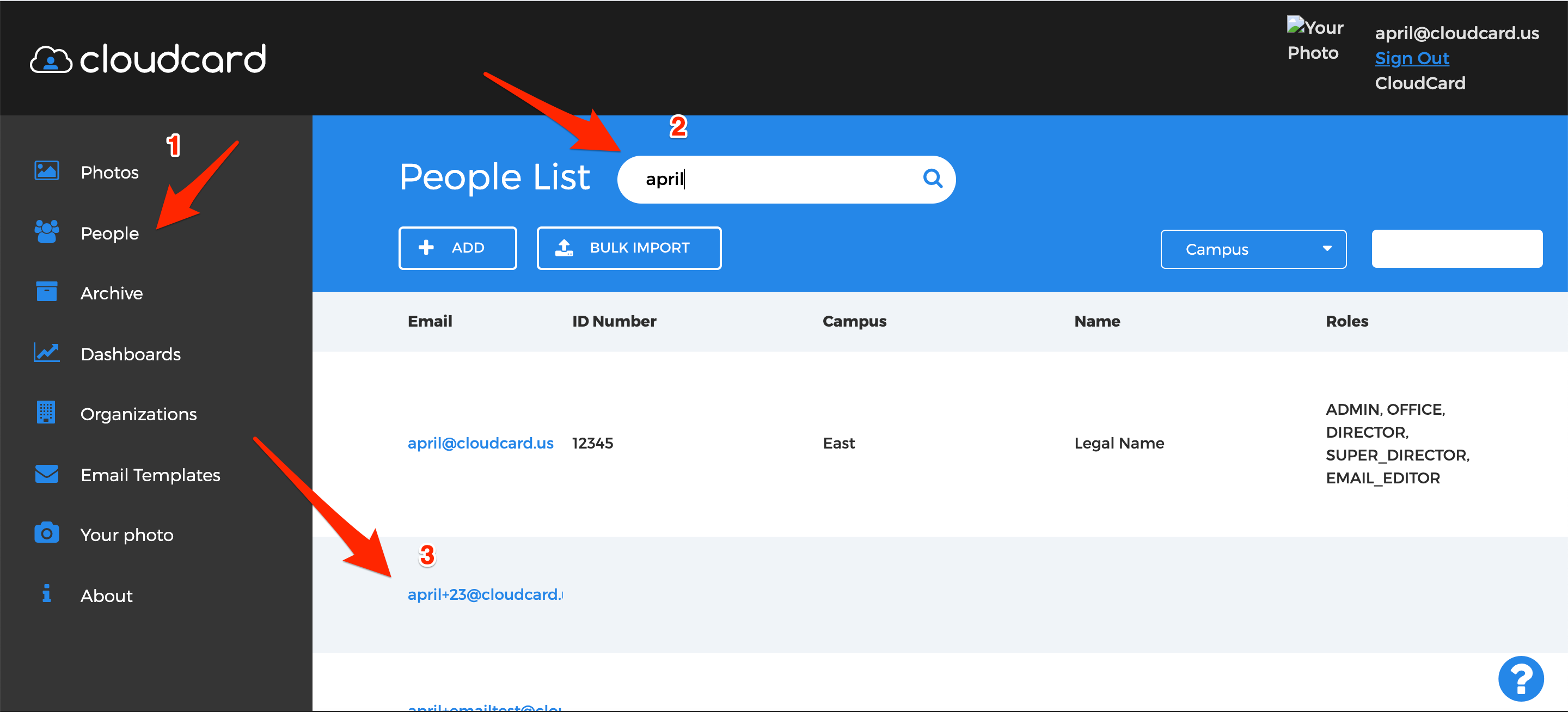This screenshot has width=1568, height=712.
Task: Click the Campus dropdown arrow
Action: pyautogui.click(x=1327, y=249)
